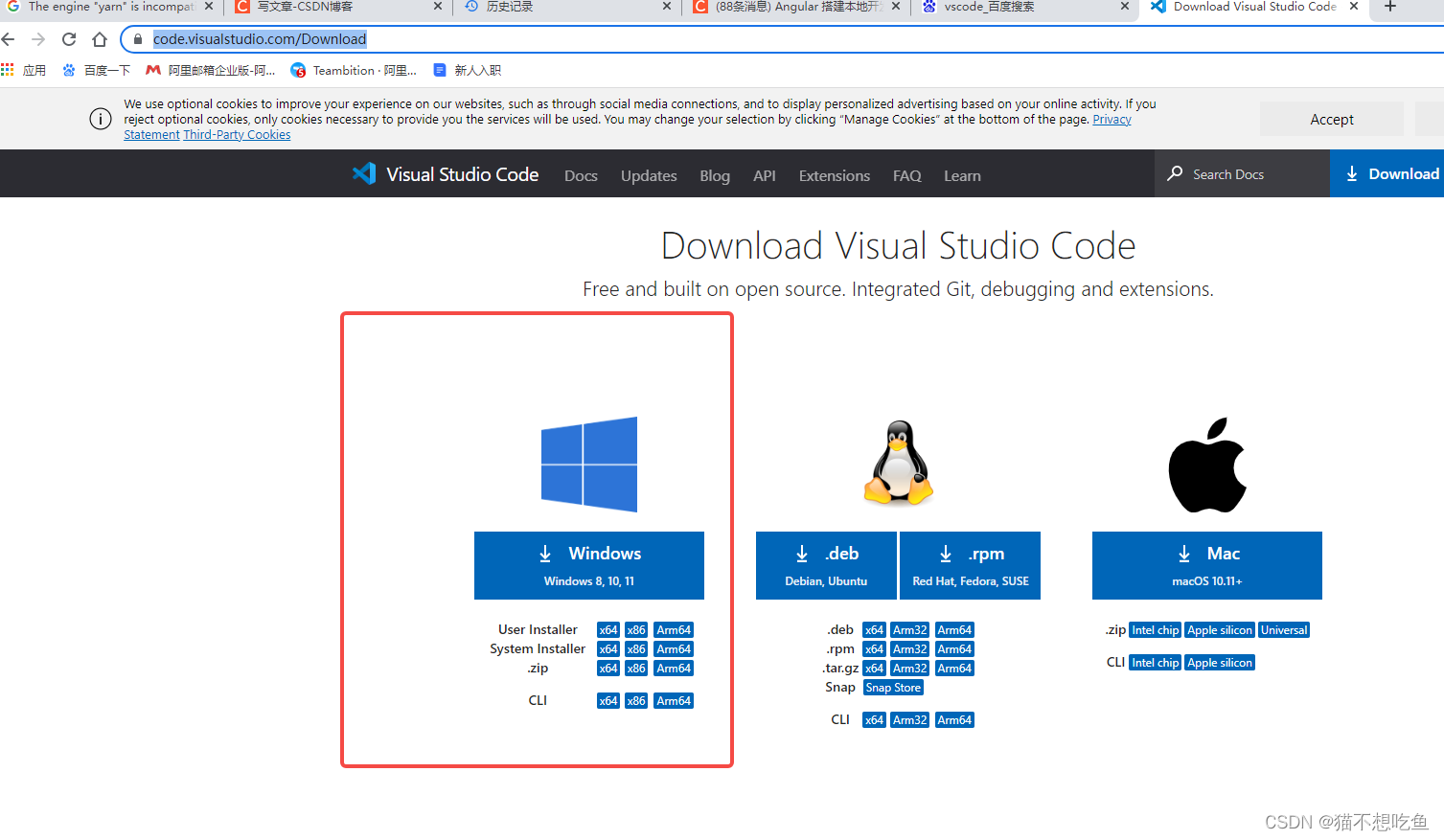The height and width of the screenshot is (840, 1444).
Task: Download System Installer Arm64
Action: point(674,649)
